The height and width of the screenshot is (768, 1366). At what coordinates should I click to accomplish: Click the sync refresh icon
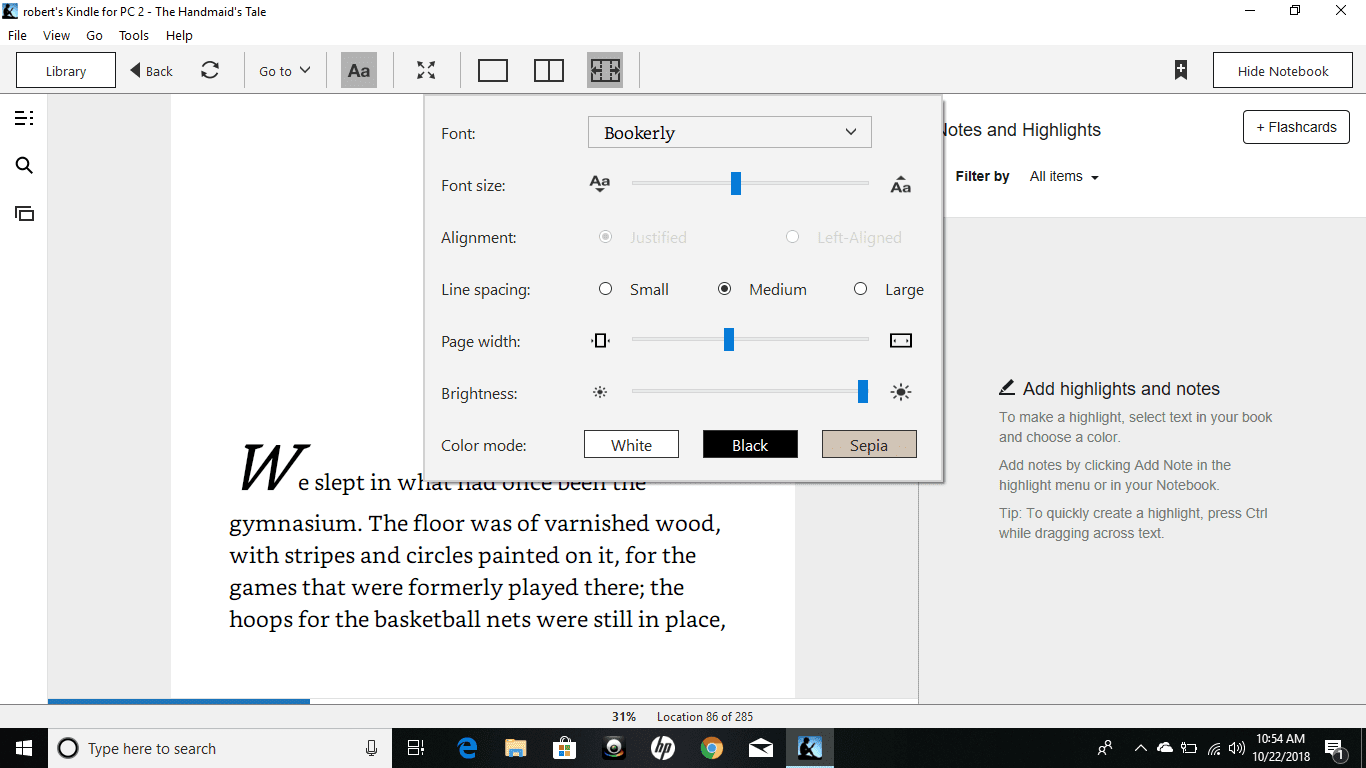pos(210,71)
